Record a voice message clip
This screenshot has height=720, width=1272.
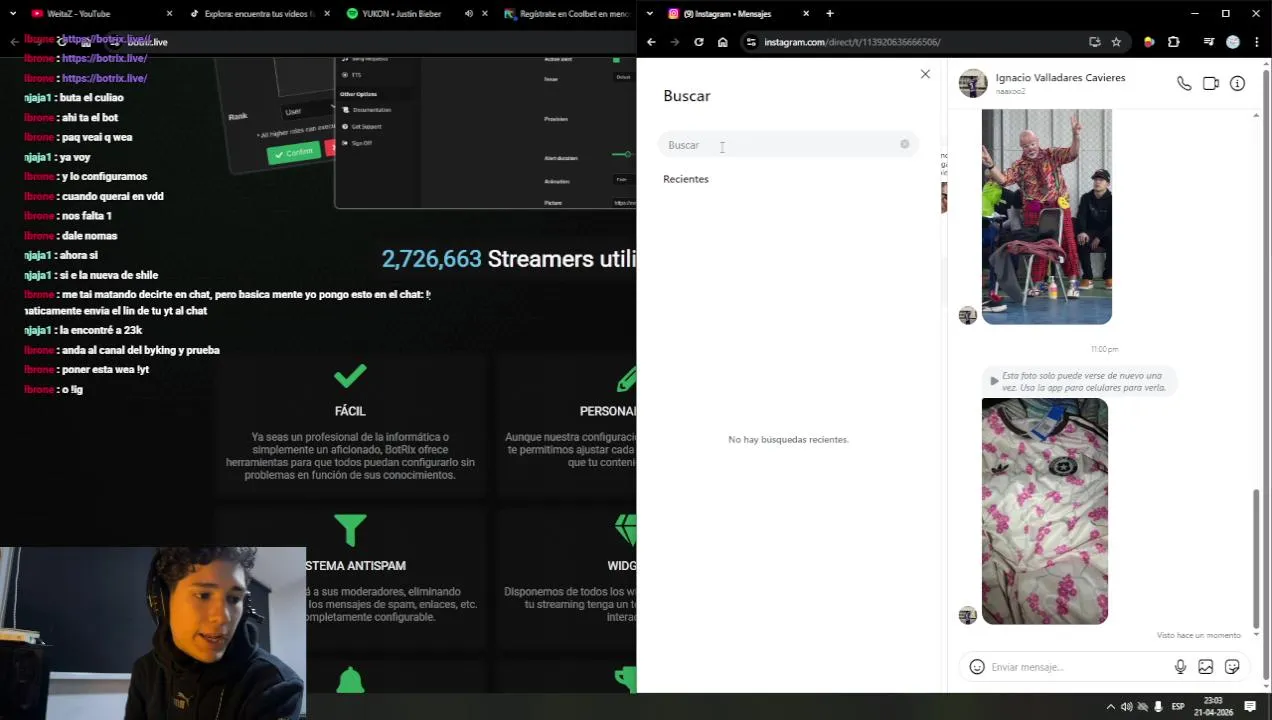point(1180,667)
